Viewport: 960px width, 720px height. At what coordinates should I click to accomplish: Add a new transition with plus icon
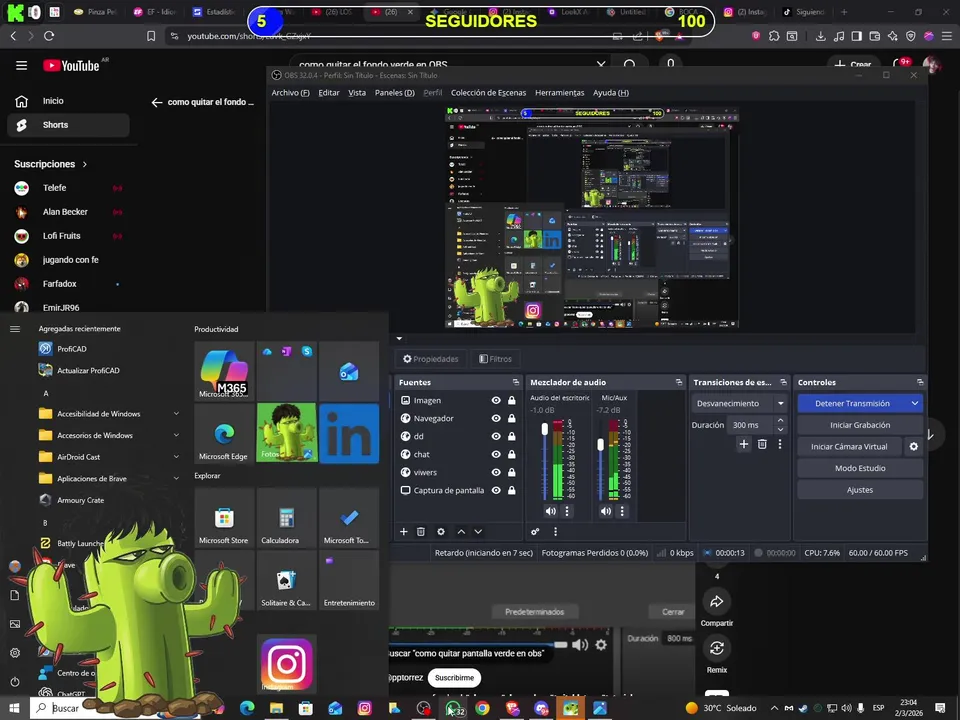pos(744,444)
